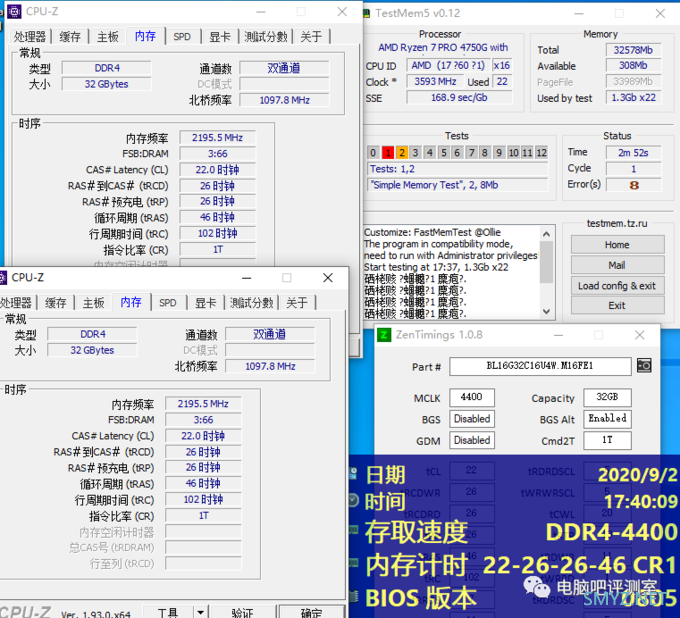This screenshot has width=680, height=618.
Task: Click the ZenTimings screenshot camera icon
Action: (644, 366)
